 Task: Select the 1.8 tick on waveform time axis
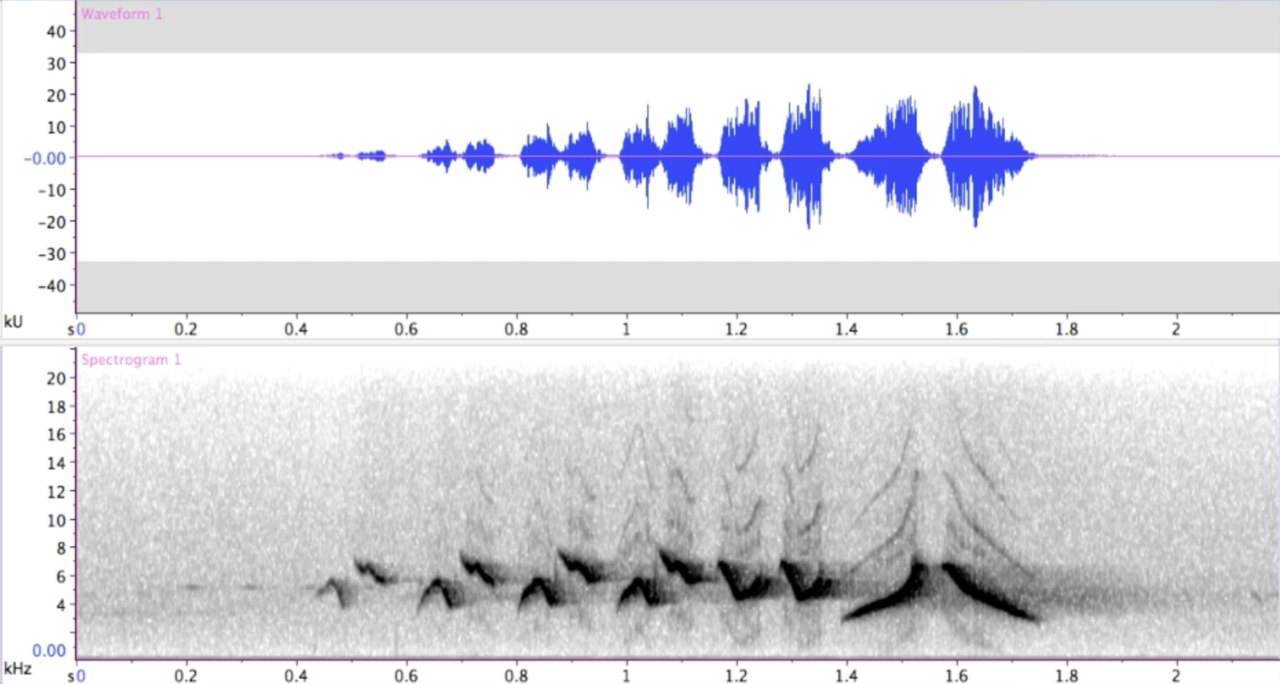click(1066, 328)
